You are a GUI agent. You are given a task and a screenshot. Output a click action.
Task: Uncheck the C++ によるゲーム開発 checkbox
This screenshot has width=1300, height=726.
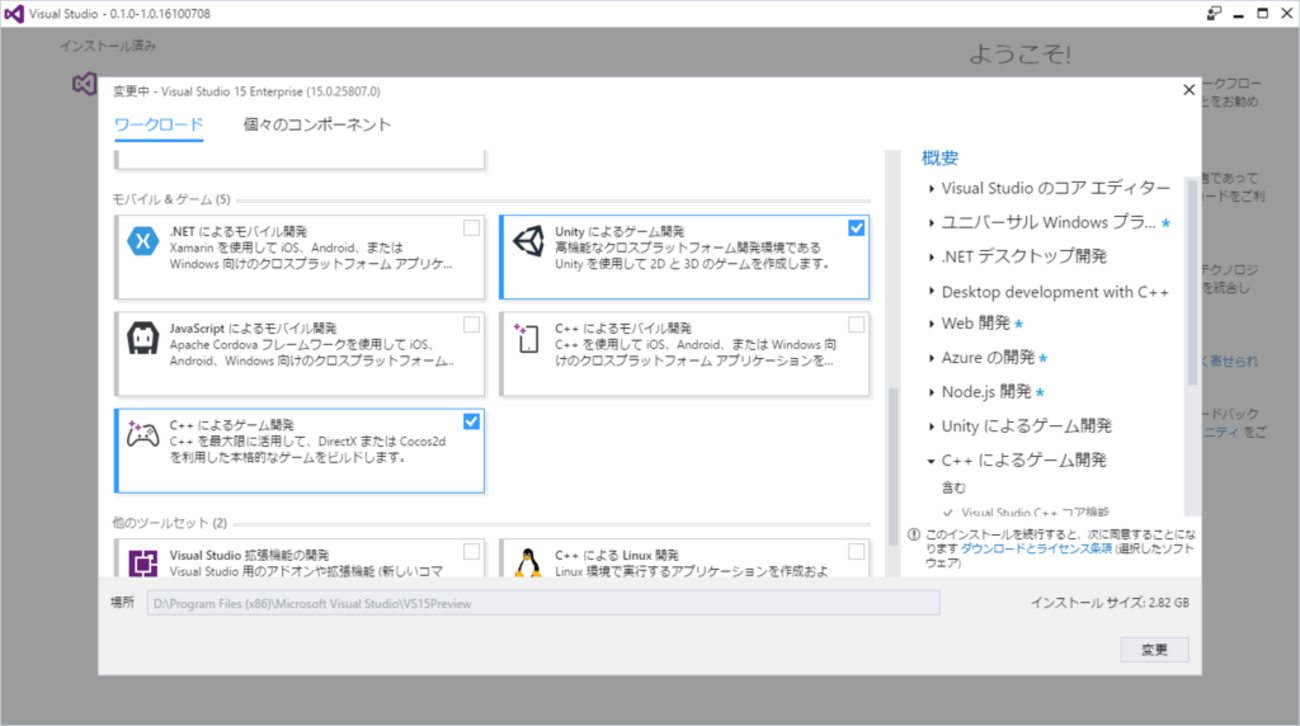[x=471, y=422]
